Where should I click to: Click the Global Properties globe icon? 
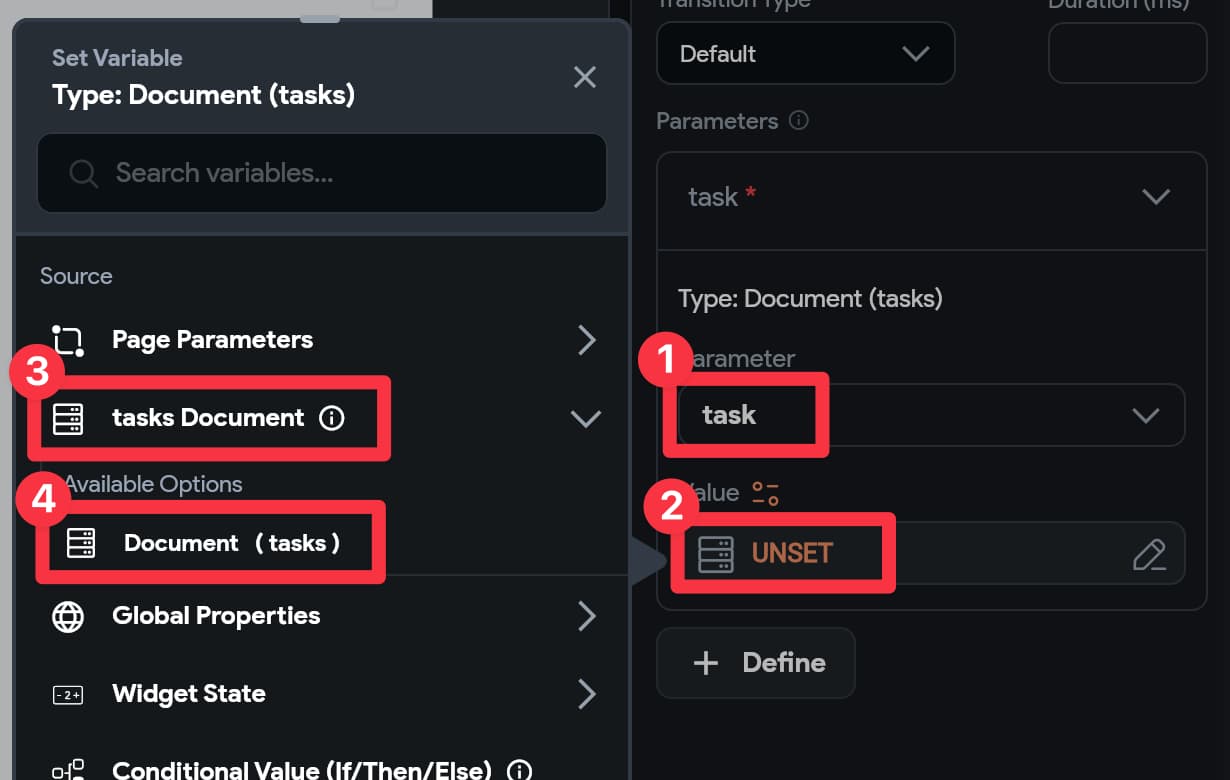[68, 616]
